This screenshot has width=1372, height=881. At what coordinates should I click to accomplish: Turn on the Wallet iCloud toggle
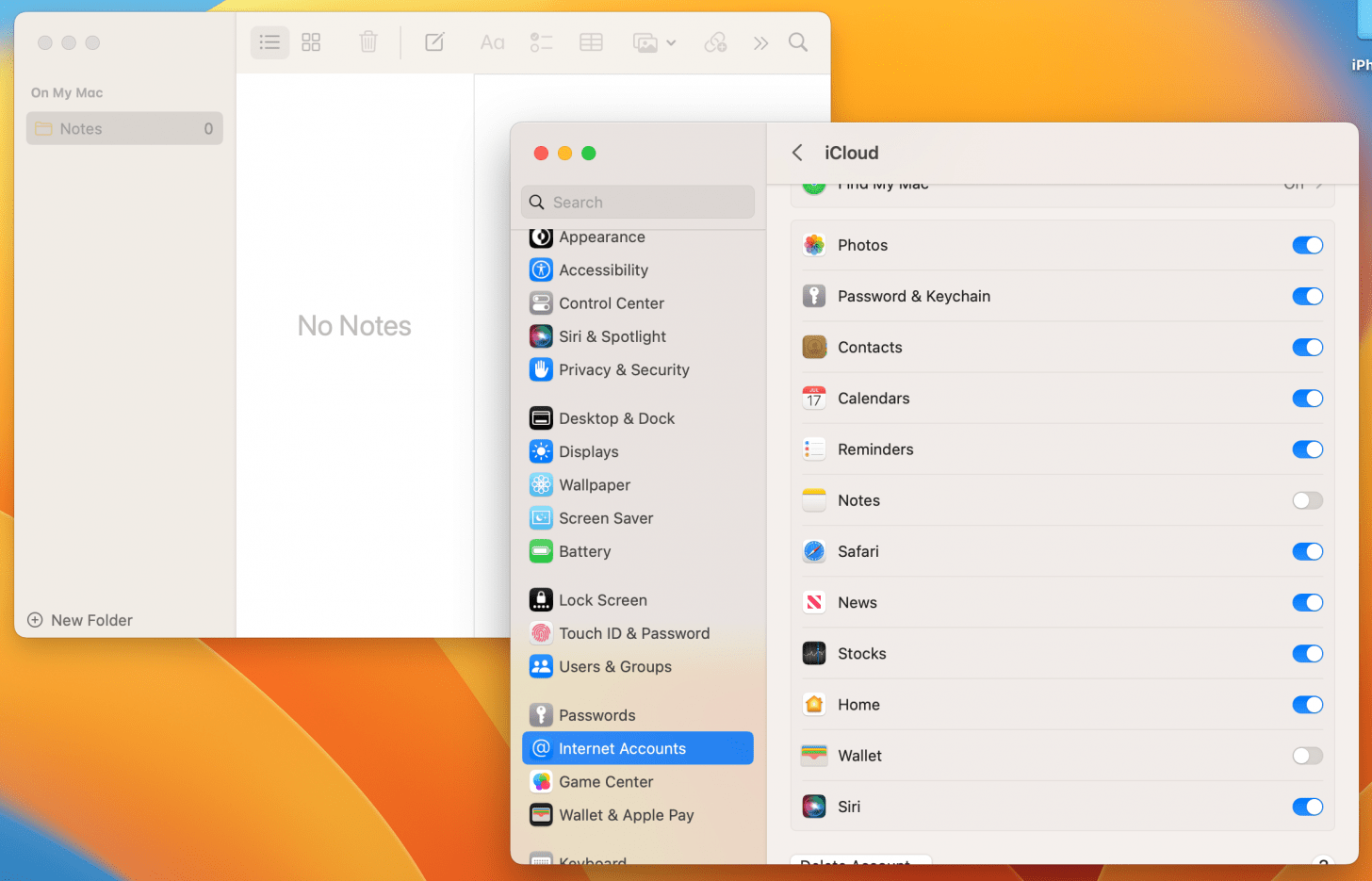[1307, 756]
